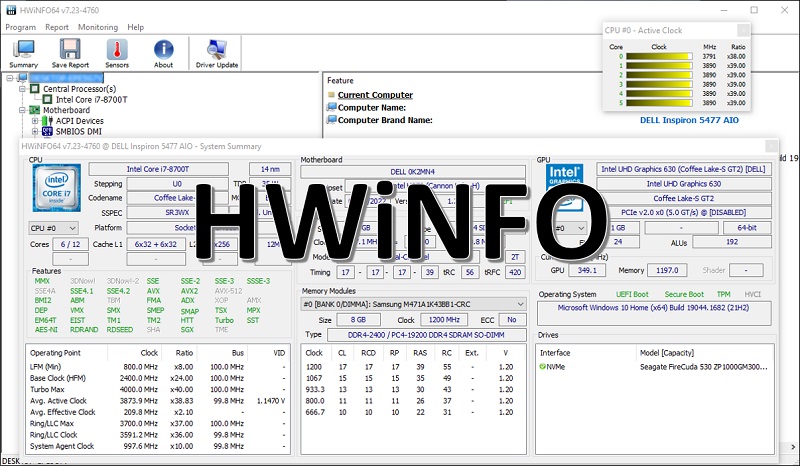
Task: Click the Intel Core i7 CPU logo
Action: pyautogui.click(x=57, y=188)
